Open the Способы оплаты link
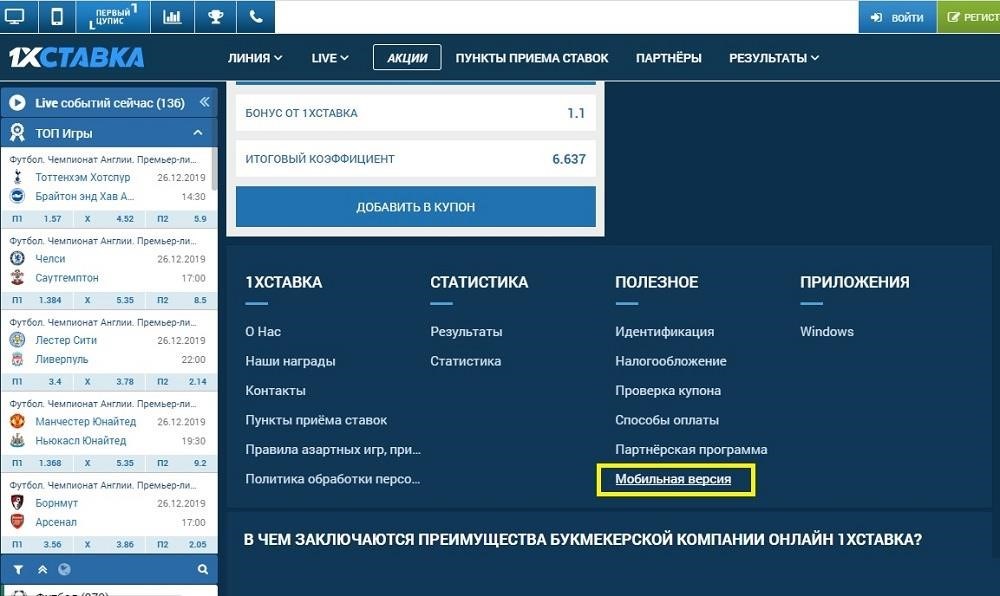The width and height of the screenshot is (1000, 596). coord(666,420)
